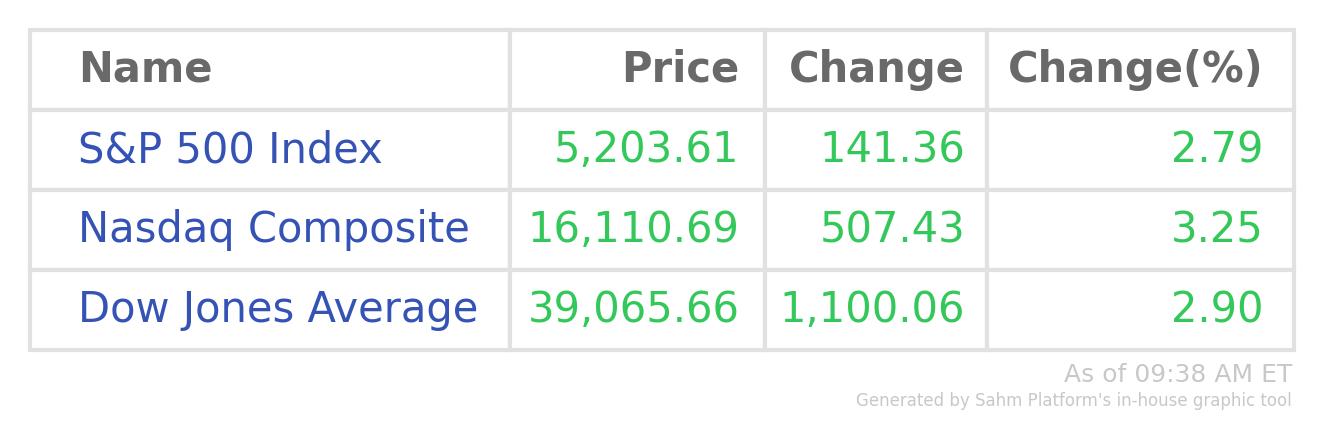Select the Nasdaq change value 507.43
1324x440 pixels.
pos(892,229)
